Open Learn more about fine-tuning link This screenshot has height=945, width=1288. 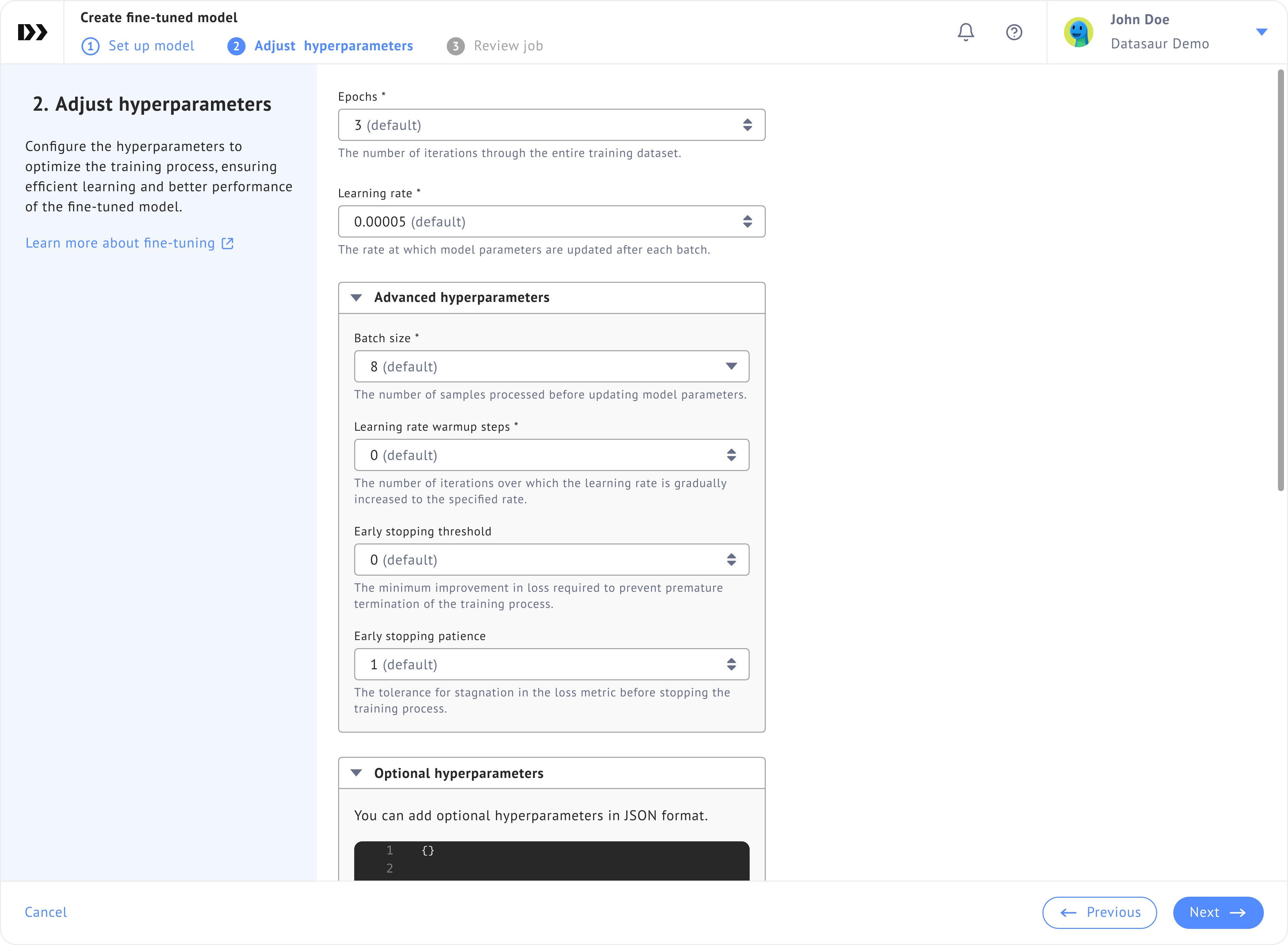pos(120,243)
